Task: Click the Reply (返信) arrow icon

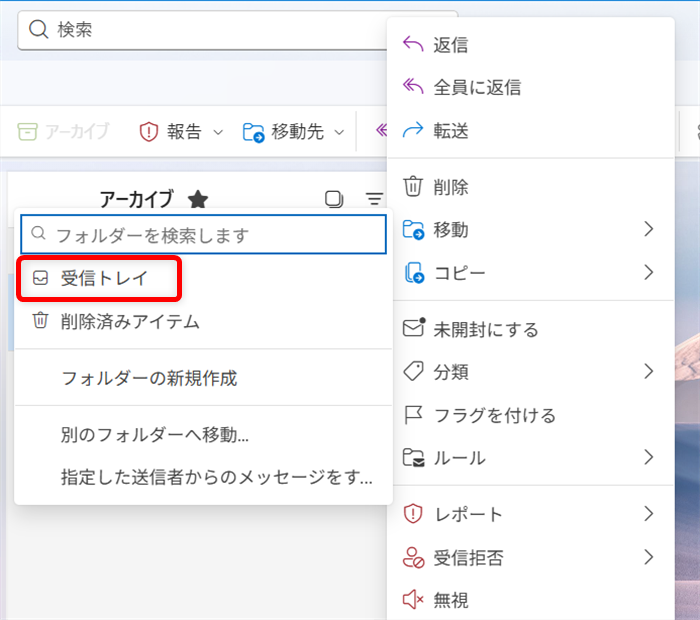Action: (412, 44)
